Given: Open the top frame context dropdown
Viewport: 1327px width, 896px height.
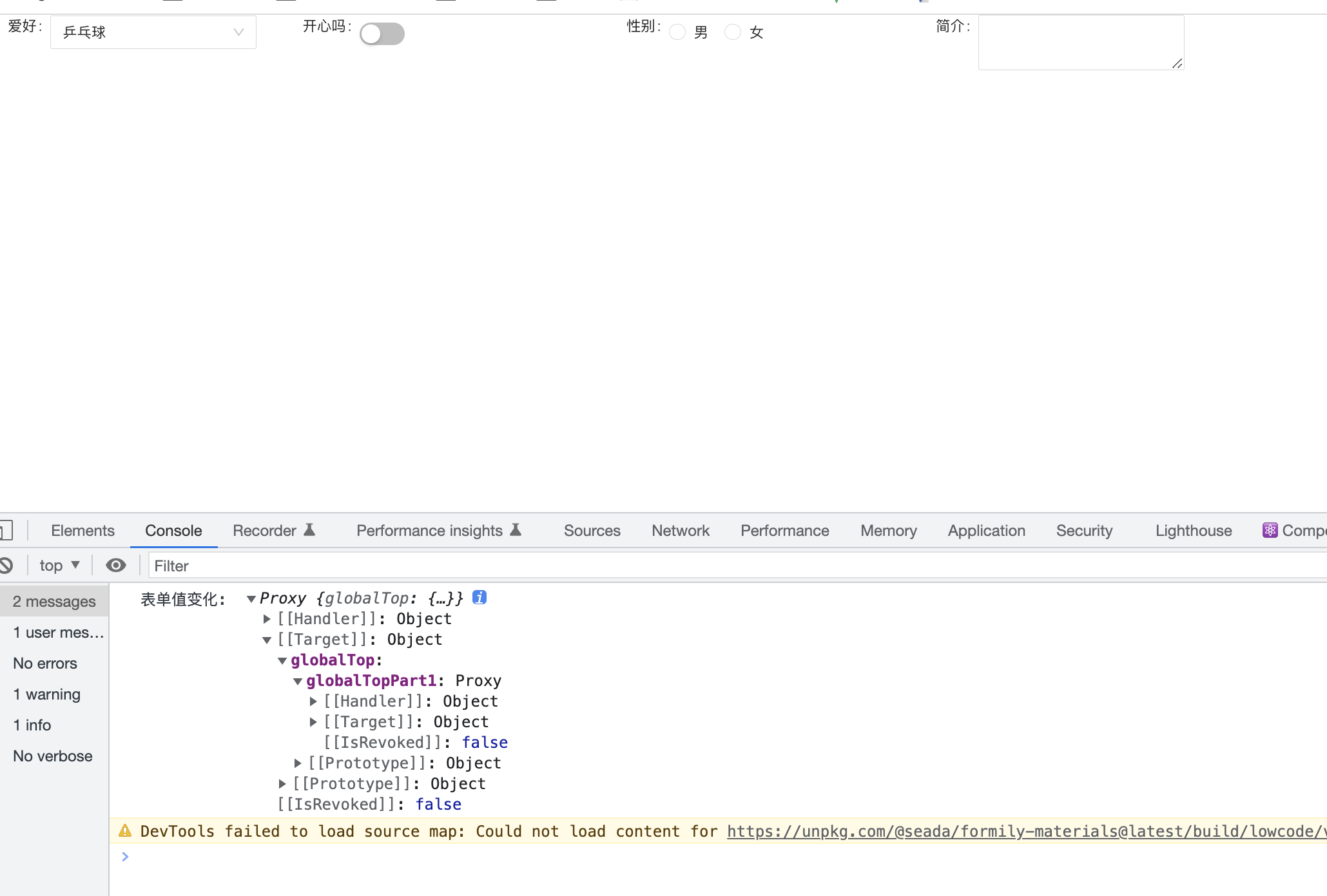Looking at the screenshot, I should 59,564.
